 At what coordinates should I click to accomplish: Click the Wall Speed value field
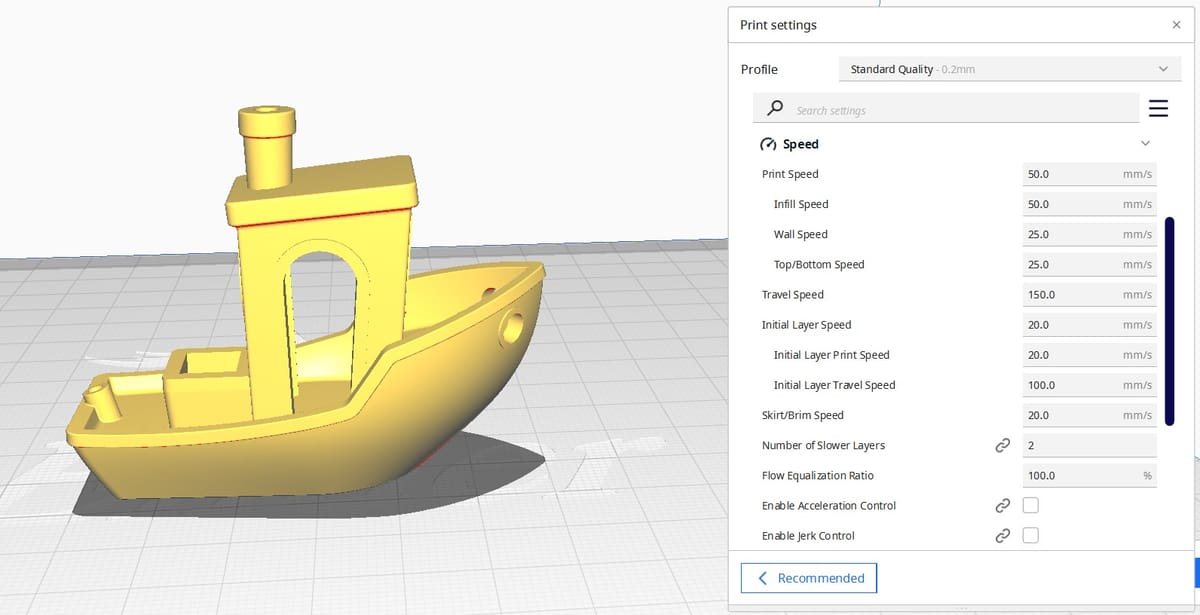(x=1090, y=234)
